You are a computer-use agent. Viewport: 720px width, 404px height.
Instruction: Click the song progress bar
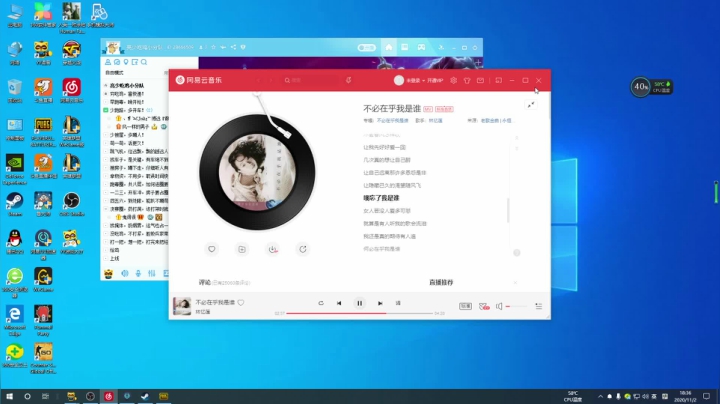pos(359,313)
